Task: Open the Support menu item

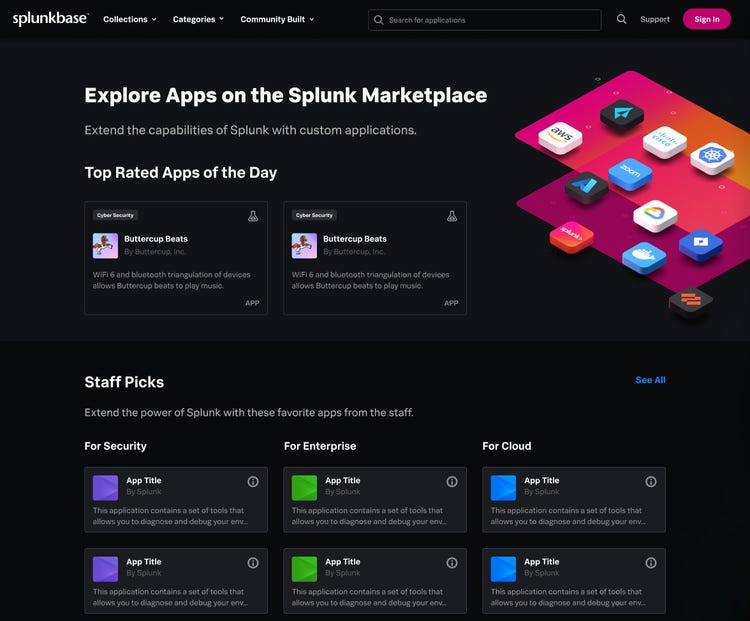Action: [x=655, y=19]
